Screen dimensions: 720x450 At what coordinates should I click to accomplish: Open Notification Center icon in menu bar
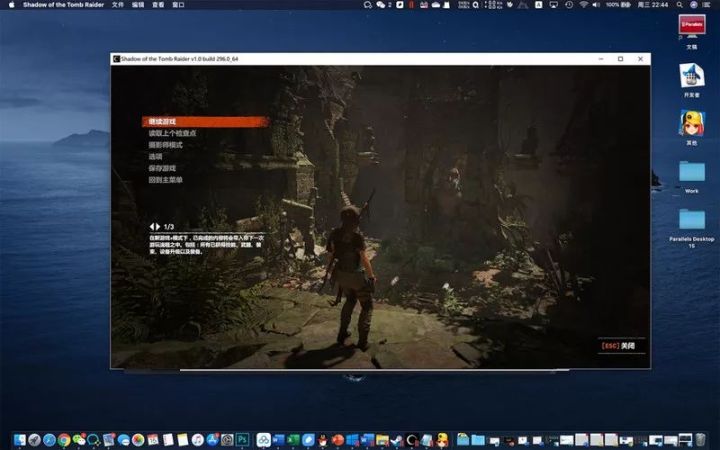click(707, 5)
